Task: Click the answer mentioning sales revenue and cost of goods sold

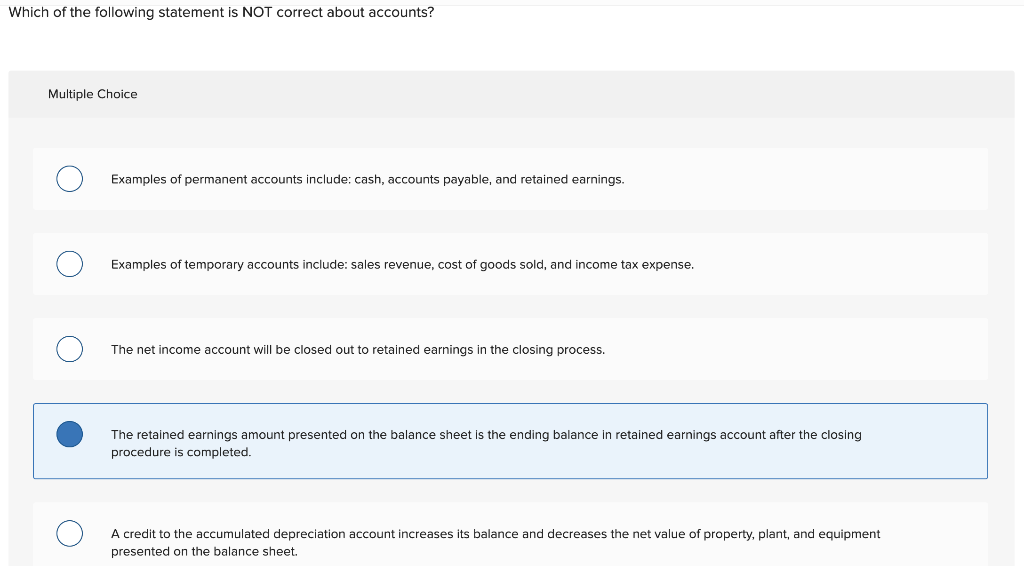Action: coord(402,264)
